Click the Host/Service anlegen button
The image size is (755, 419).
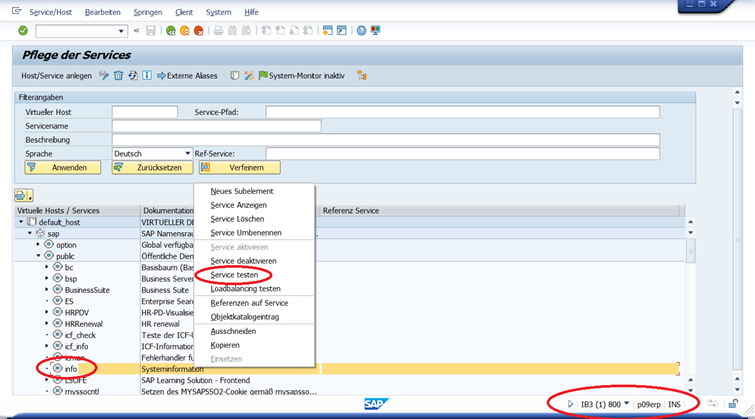coord(56,76)
